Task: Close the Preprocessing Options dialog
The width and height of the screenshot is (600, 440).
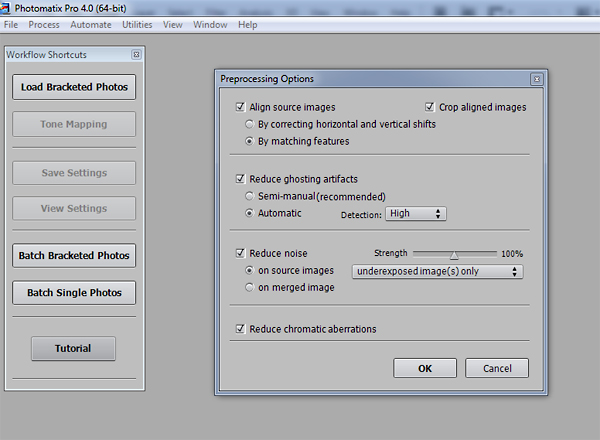Action: [537, 79]
